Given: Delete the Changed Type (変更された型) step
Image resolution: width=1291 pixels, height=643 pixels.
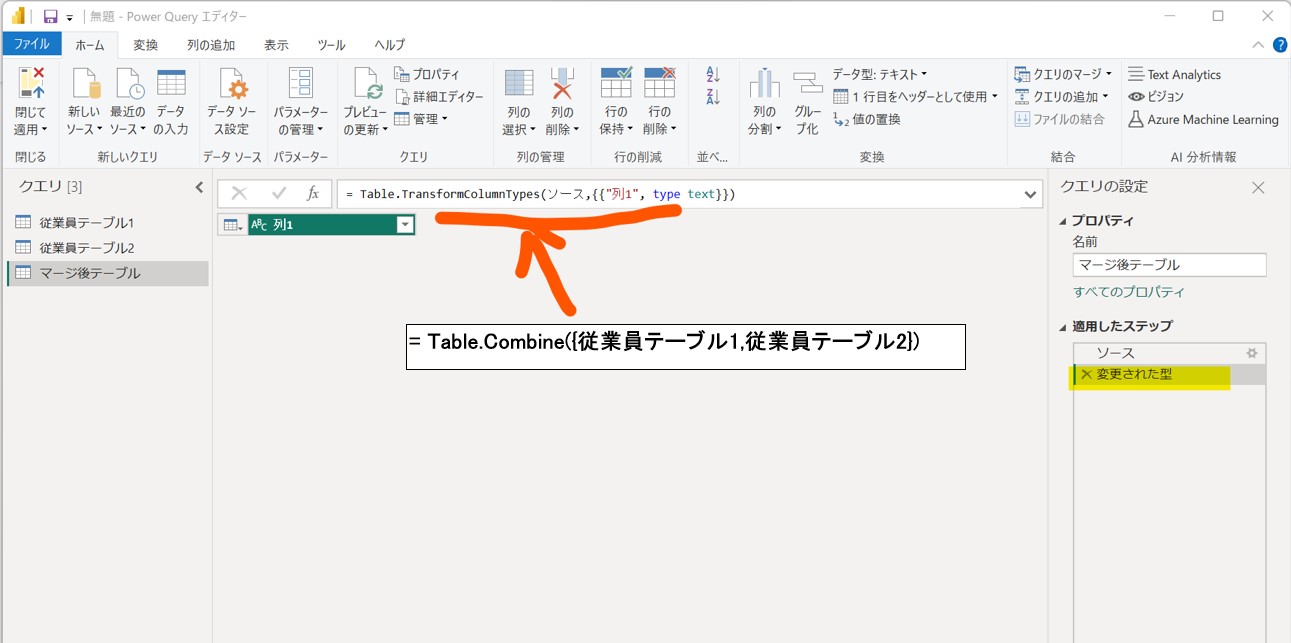Looking at the screenshot, I should tap(1086, 374).
